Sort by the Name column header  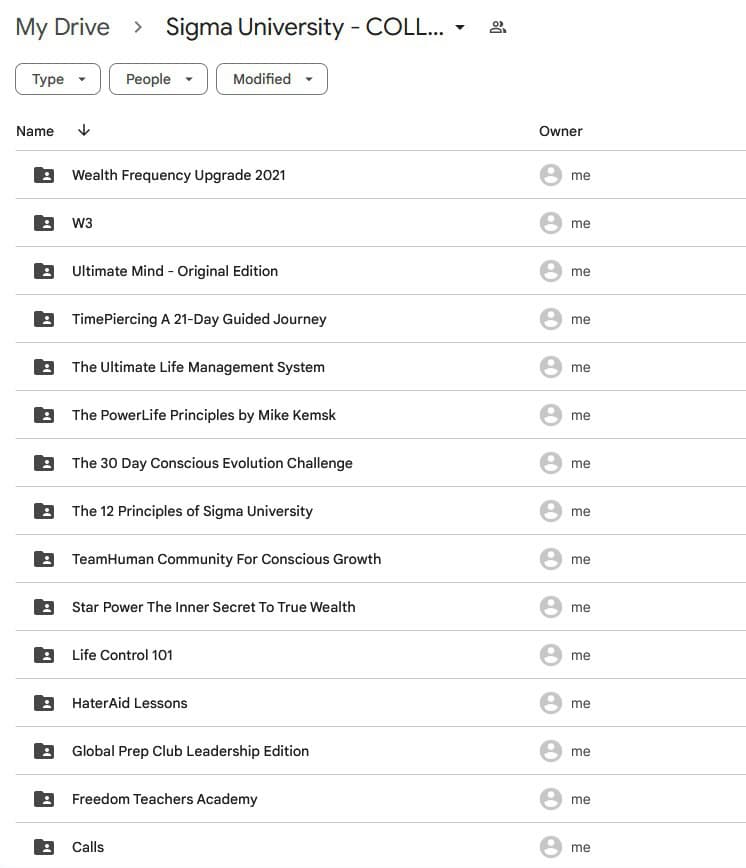[35, 131]
